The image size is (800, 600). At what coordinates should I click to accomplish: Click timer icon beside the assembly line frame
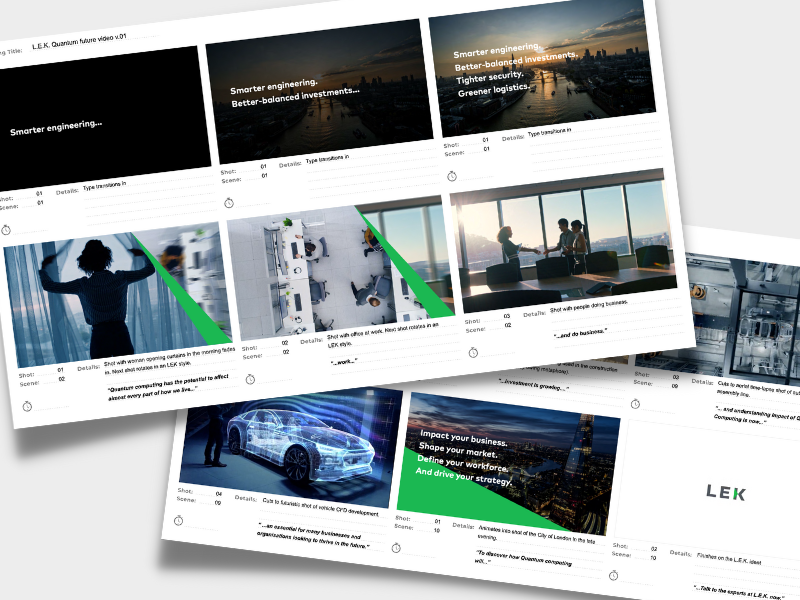[x=637, y=403]
